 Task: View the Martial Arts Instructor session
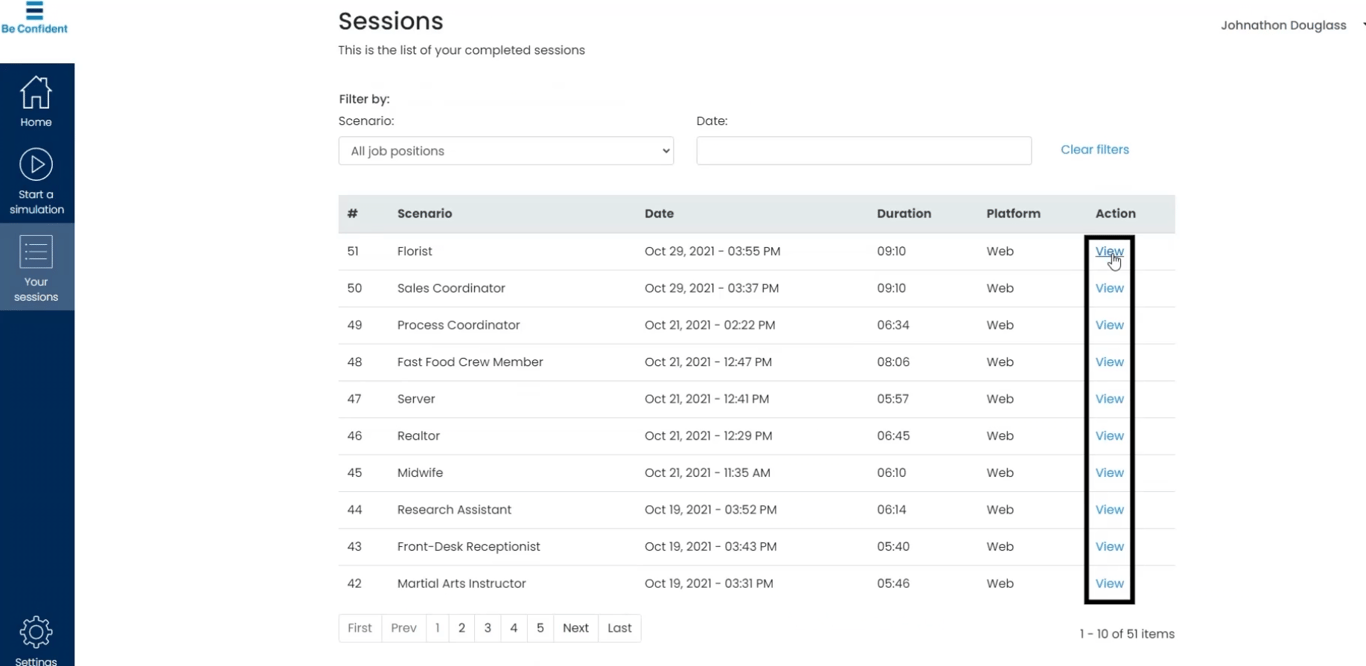pyautogui.click(x=1109, y=584)
